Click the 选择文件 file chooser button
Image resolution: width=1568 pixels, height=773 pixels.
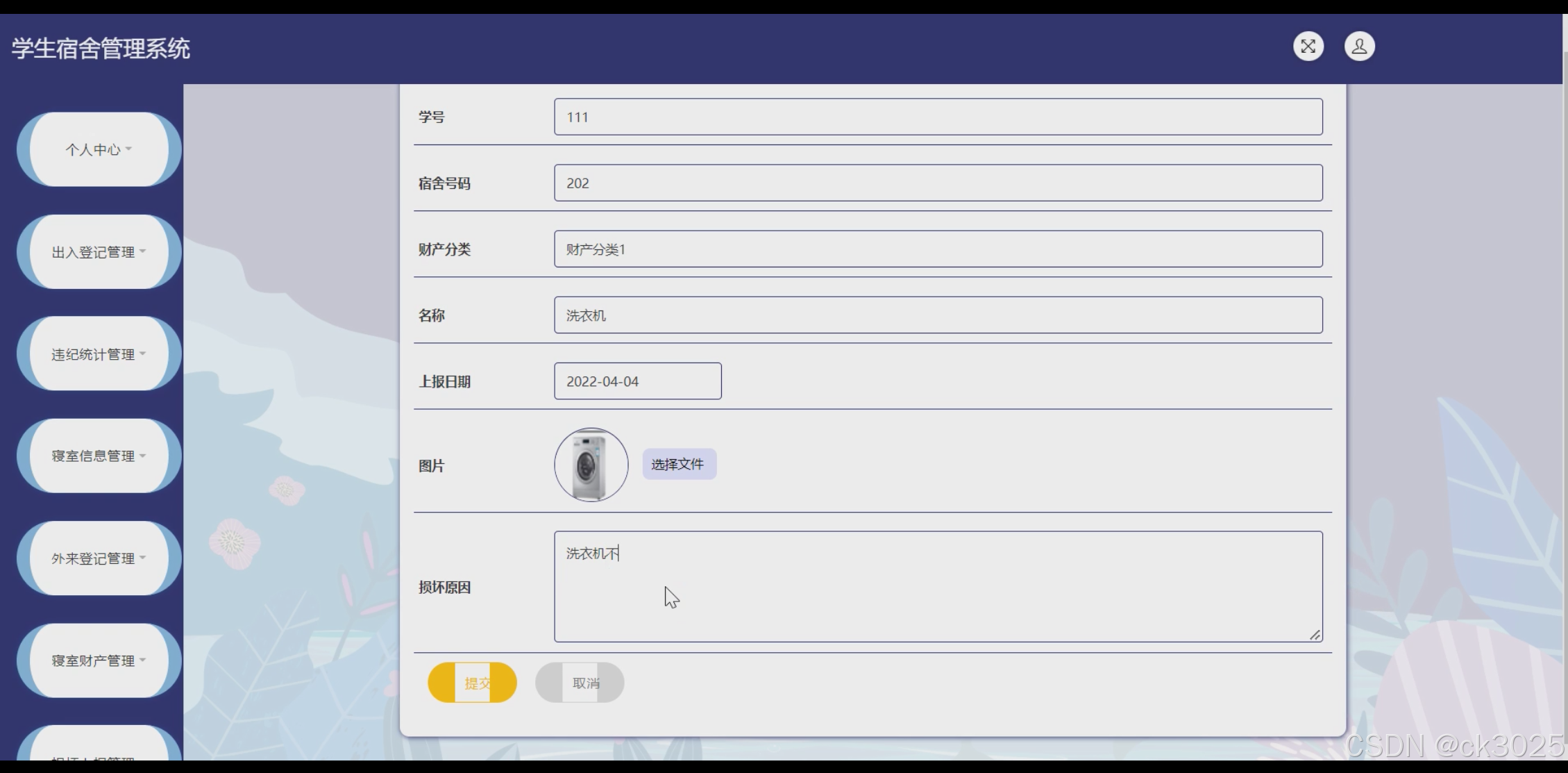(x=678, y=465)
